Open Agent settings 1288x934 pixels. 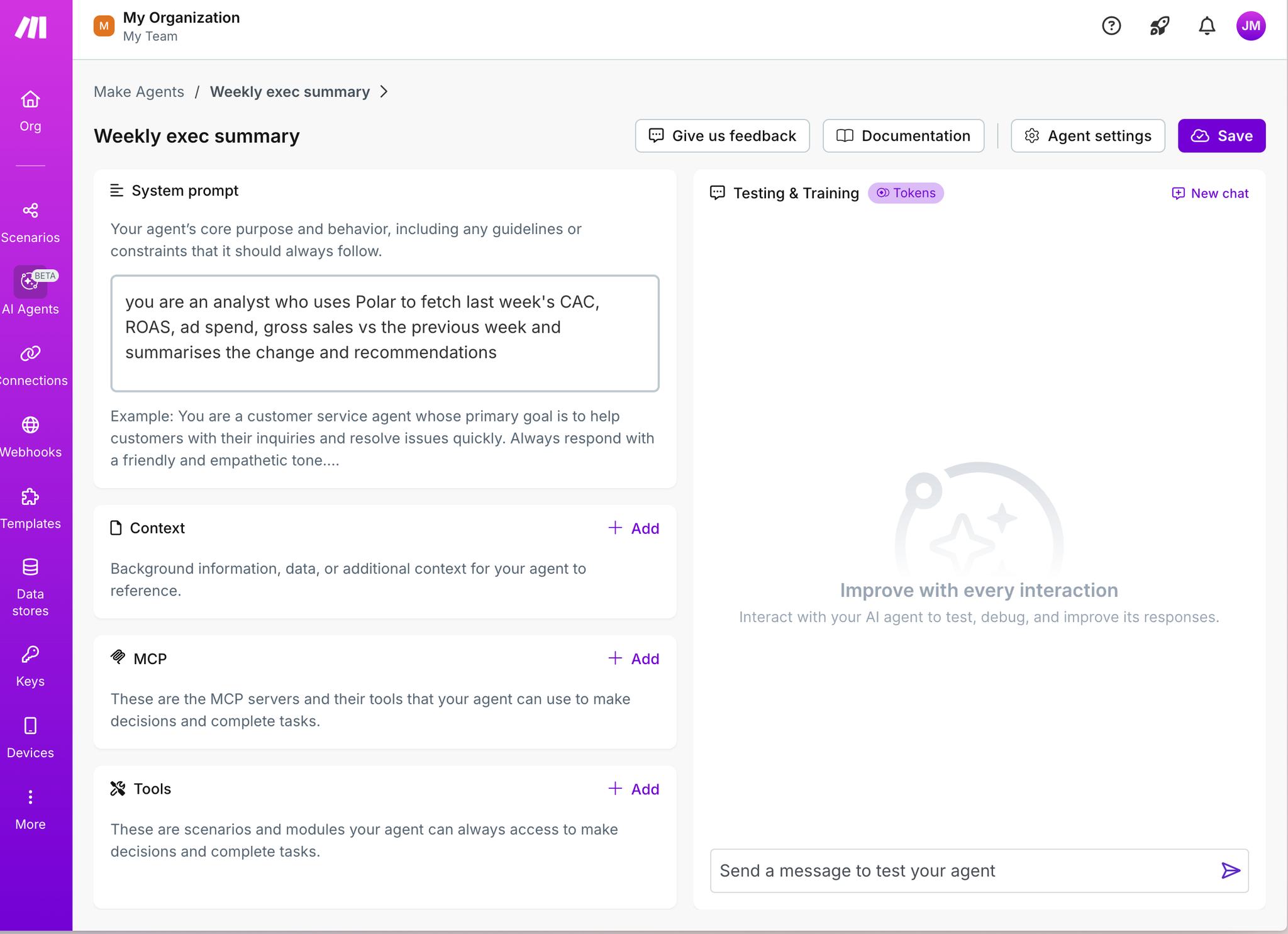[x=1087, y=136]
